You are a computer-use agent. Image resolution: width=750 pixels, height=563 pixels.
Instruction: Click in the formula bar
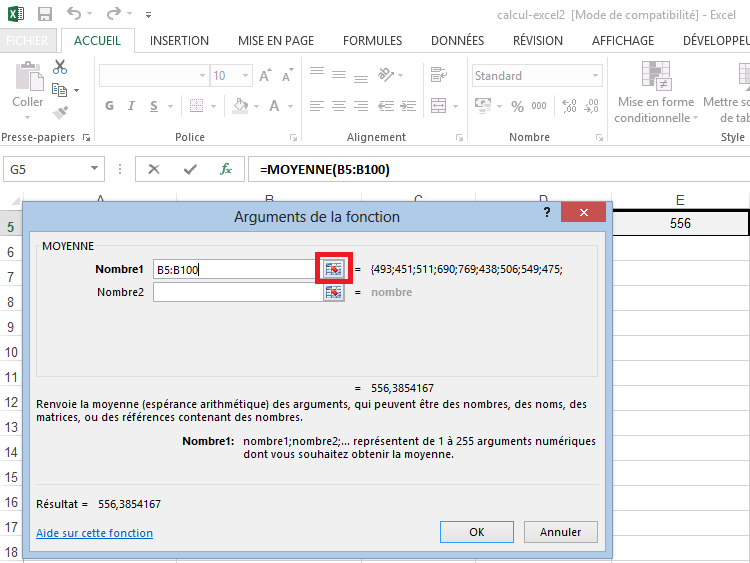click(499, 169)
